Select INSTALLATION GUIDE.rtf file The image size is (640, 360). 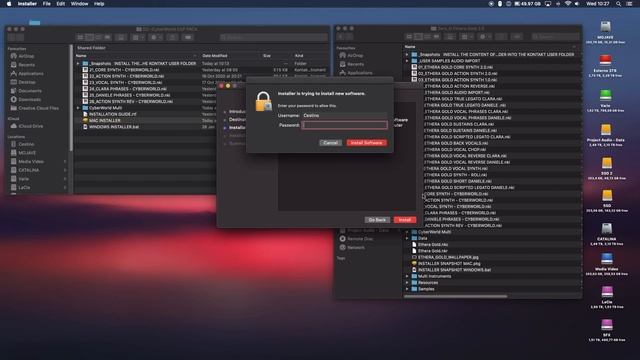pyautogui.click(x=112, y=114)
